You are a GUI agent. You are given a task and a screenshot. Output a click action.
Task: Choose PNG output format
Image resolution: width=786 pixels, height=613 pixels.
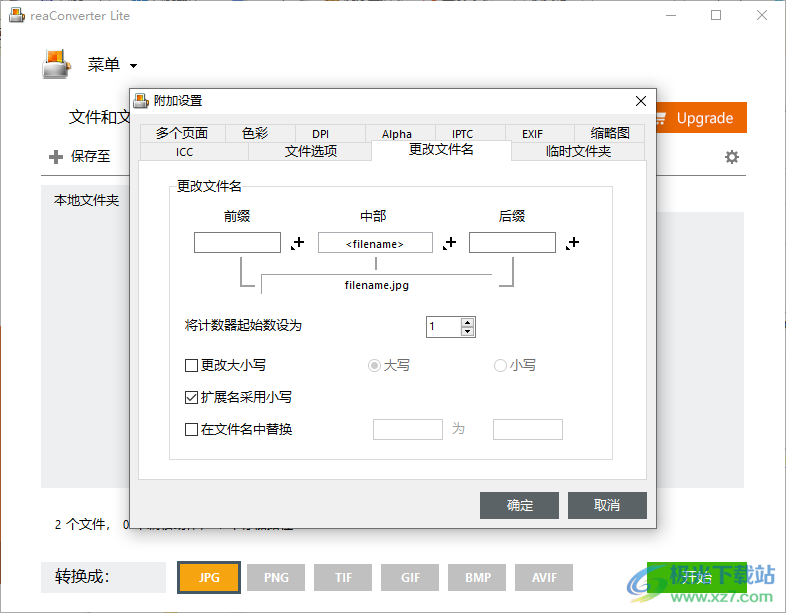(x=276, y=577)
